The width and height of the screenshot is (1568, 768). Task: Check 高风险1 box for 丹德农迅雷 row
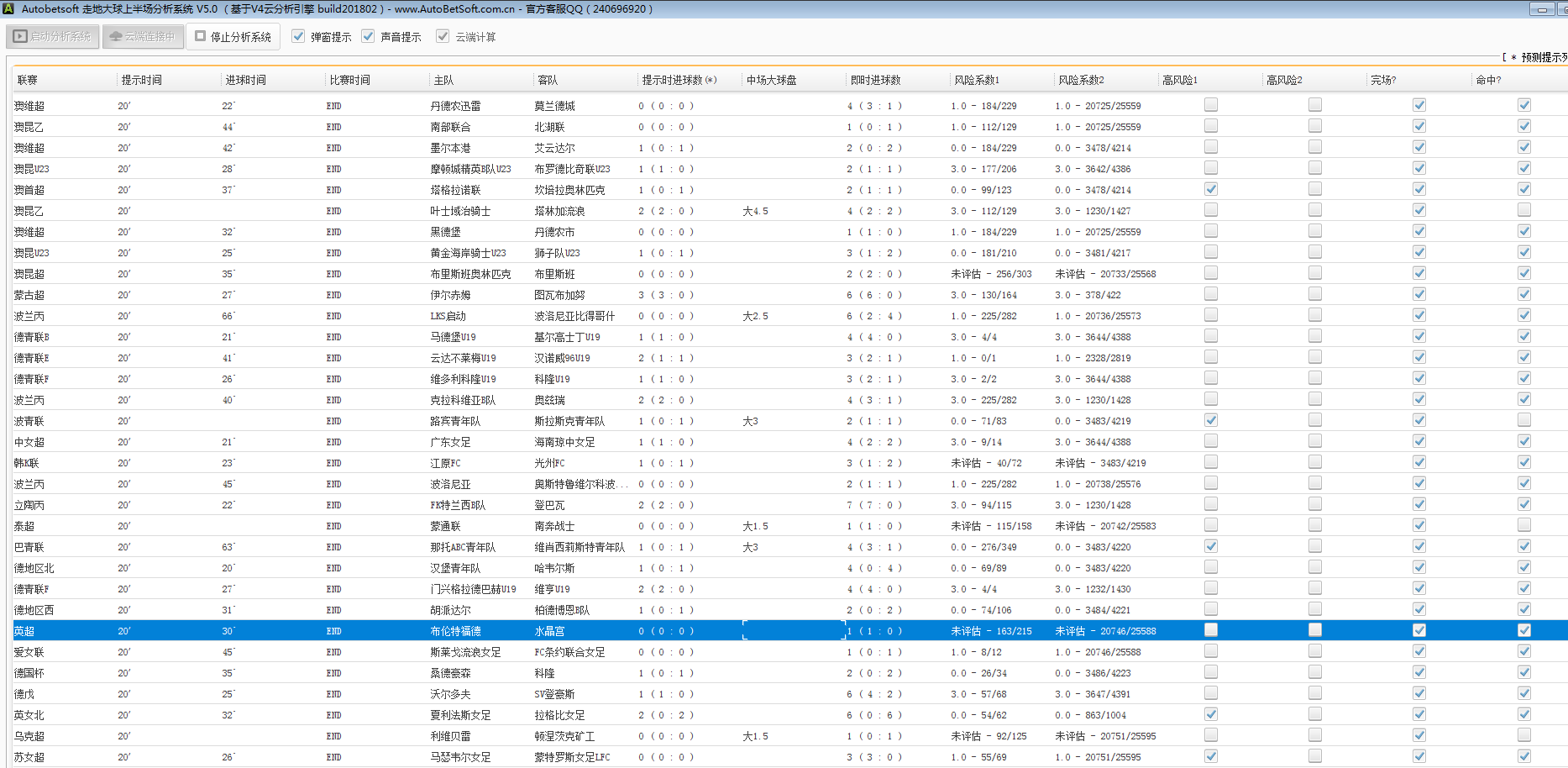click(1210, 105)
